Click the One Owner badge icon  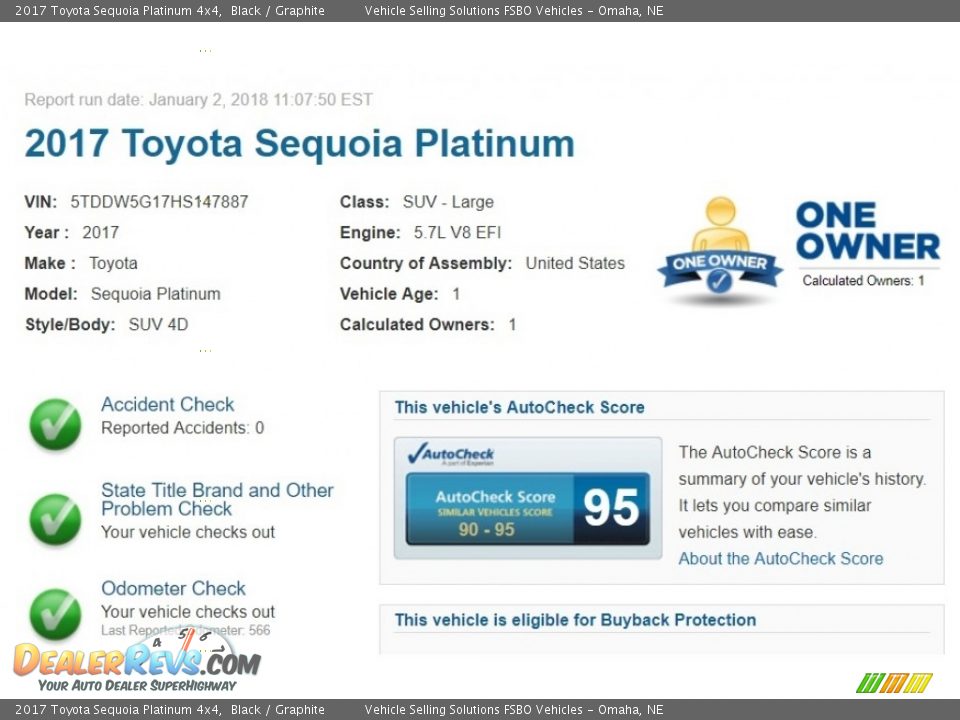click(720, 250)
